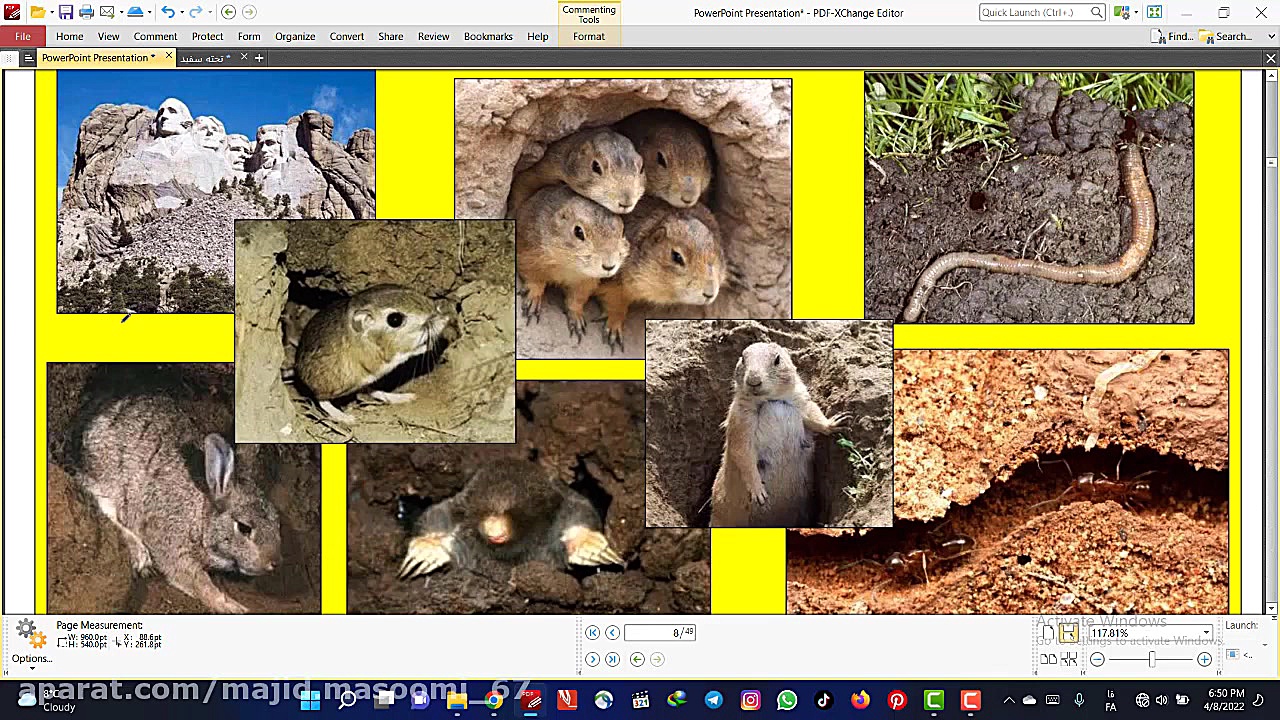Click the zoom slider handle
The height and width of the screenshot is (720, 1280).
[1151, 659]
